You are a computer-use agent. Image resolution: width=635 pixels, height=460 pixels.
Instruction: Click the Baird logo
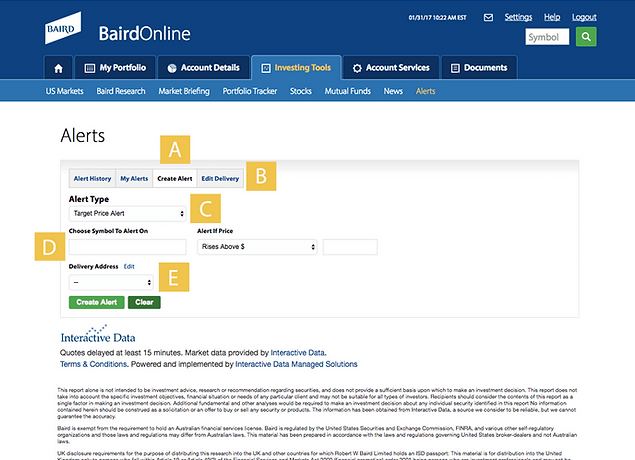[63, 28]
